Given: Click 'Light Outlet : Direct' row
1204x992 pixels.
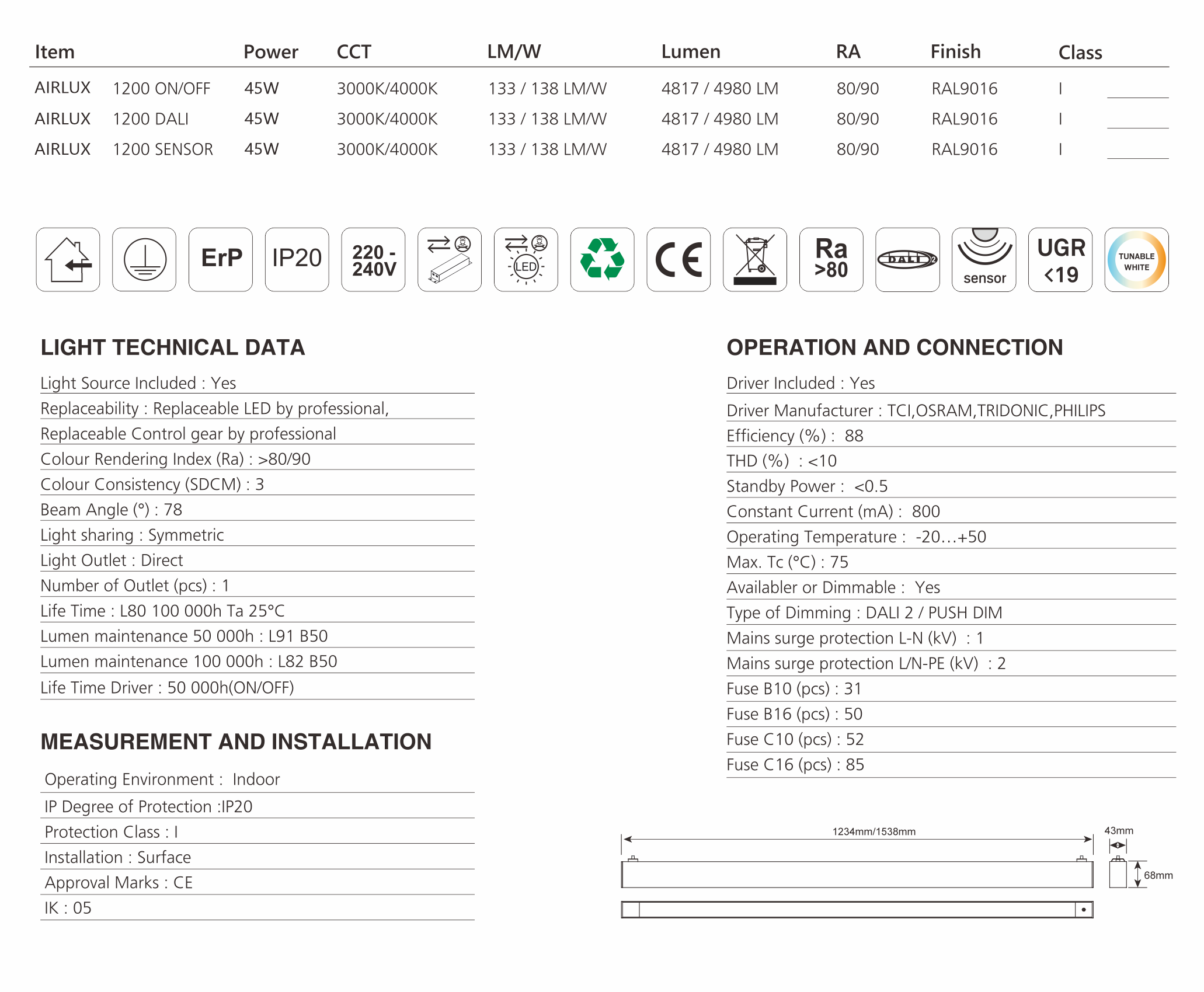Looking at the screenshot, I should pos(257,560).
